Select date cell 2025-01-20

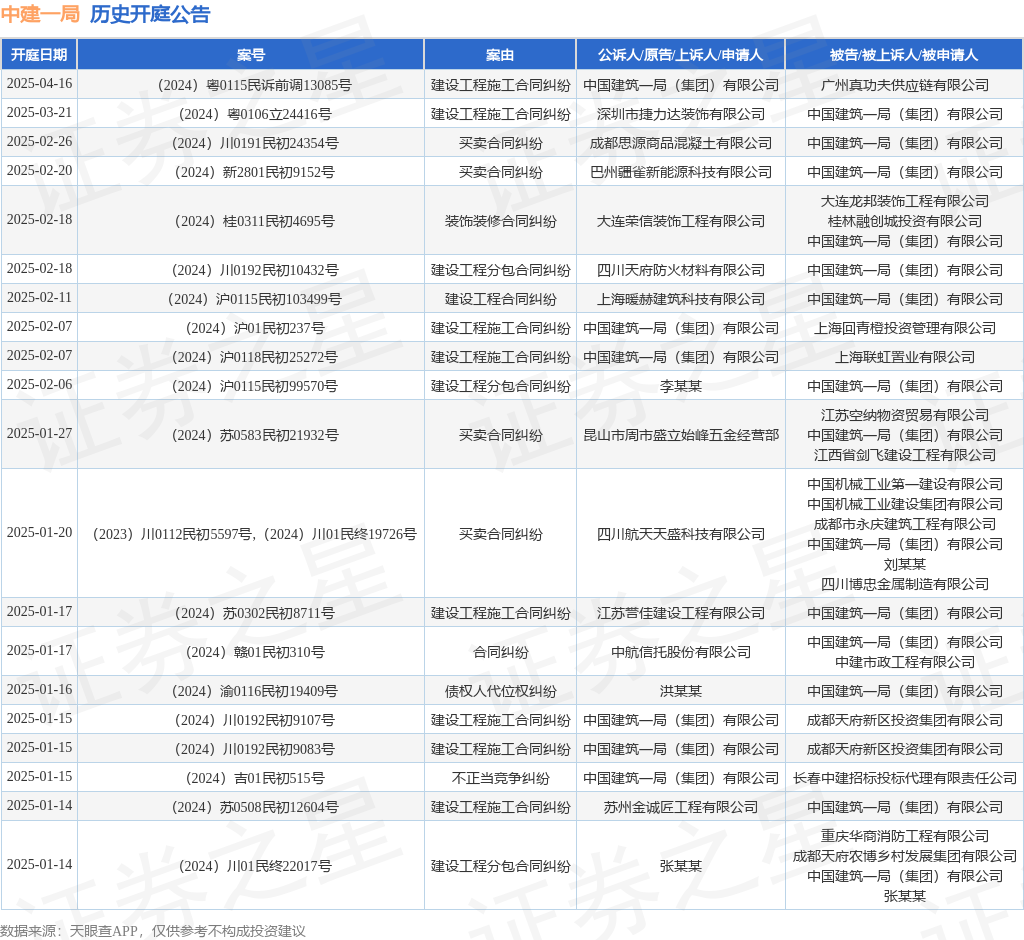(x=39, y=533)
